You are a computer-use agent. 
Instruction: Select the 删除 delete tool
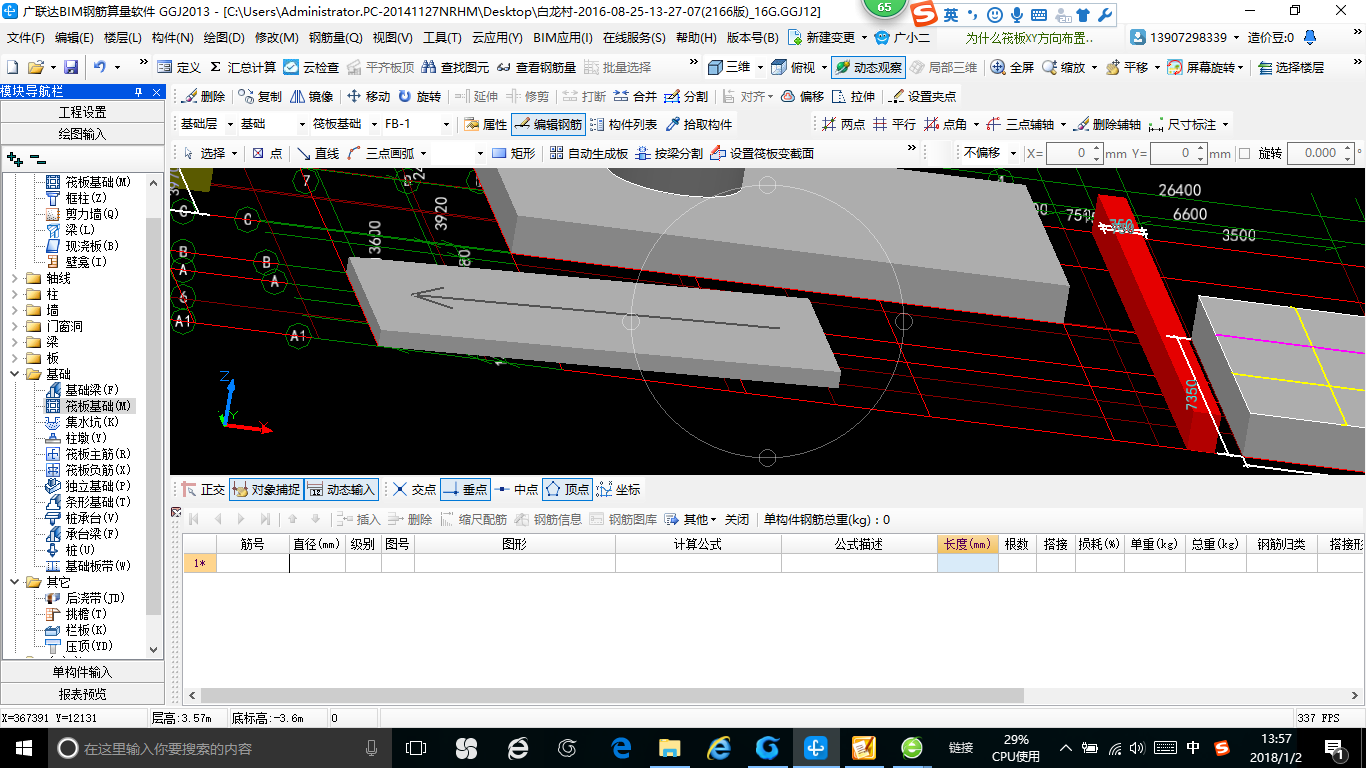tap(203, 96)
